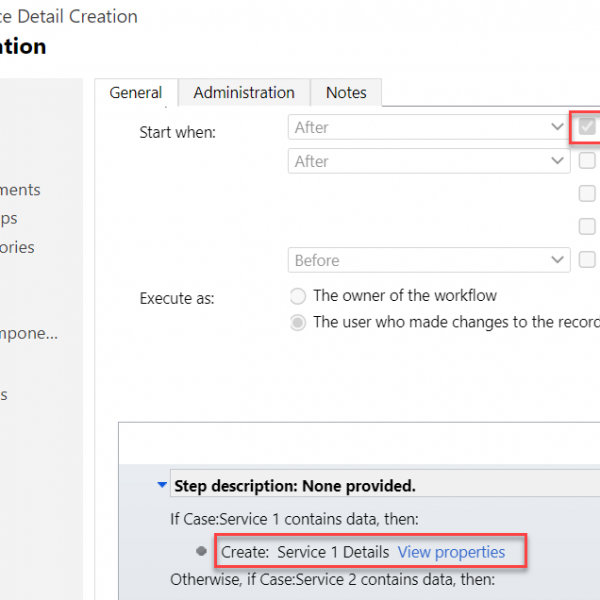Tick the checkbox beside the Before dropdown
Viewport: 600px width, 600px height.
point(587,259)
